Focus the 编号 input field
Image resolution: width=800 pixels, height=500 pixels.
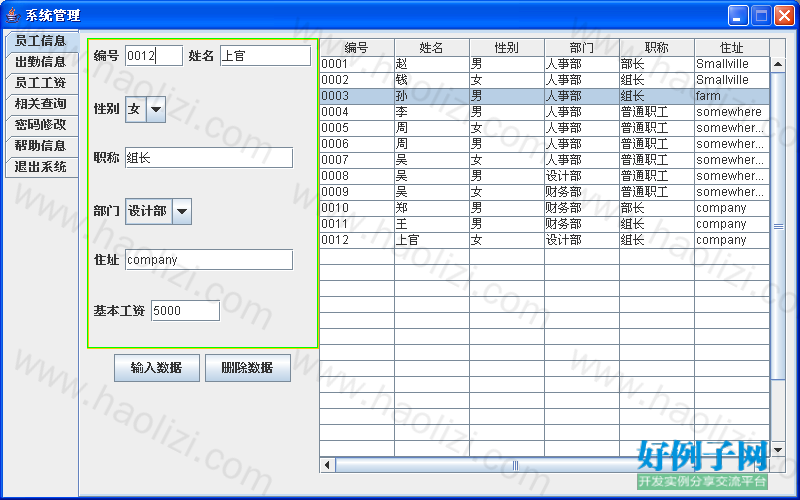pyautogui.click(x=154, y=56)
